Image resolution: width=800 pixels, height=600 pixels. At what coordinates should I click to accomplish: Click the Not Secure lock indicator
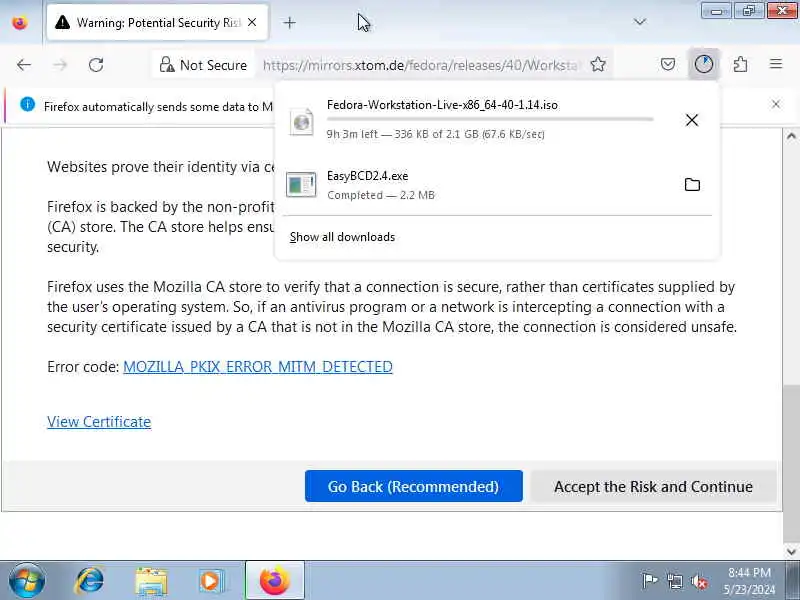[x=203, y=65]
